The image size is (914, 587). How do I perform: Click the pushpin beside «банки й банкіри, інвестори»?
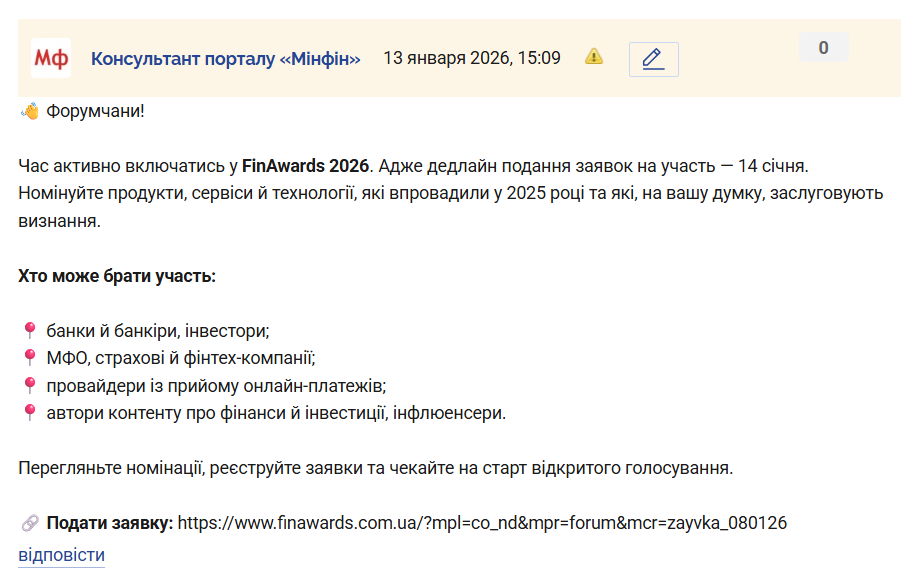29,330
